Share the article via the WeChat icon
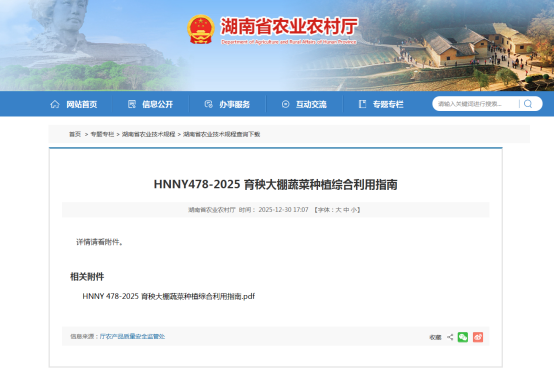Screen dimensions: 554x371 (463, 337)
